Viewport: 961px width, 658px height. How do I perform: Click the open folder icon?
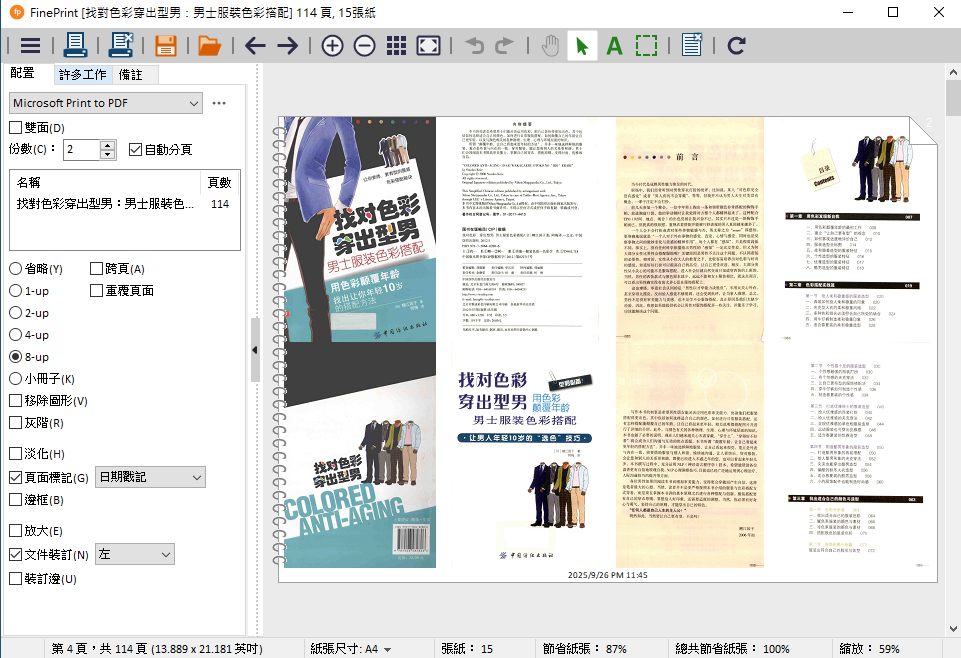pos(209,45)
